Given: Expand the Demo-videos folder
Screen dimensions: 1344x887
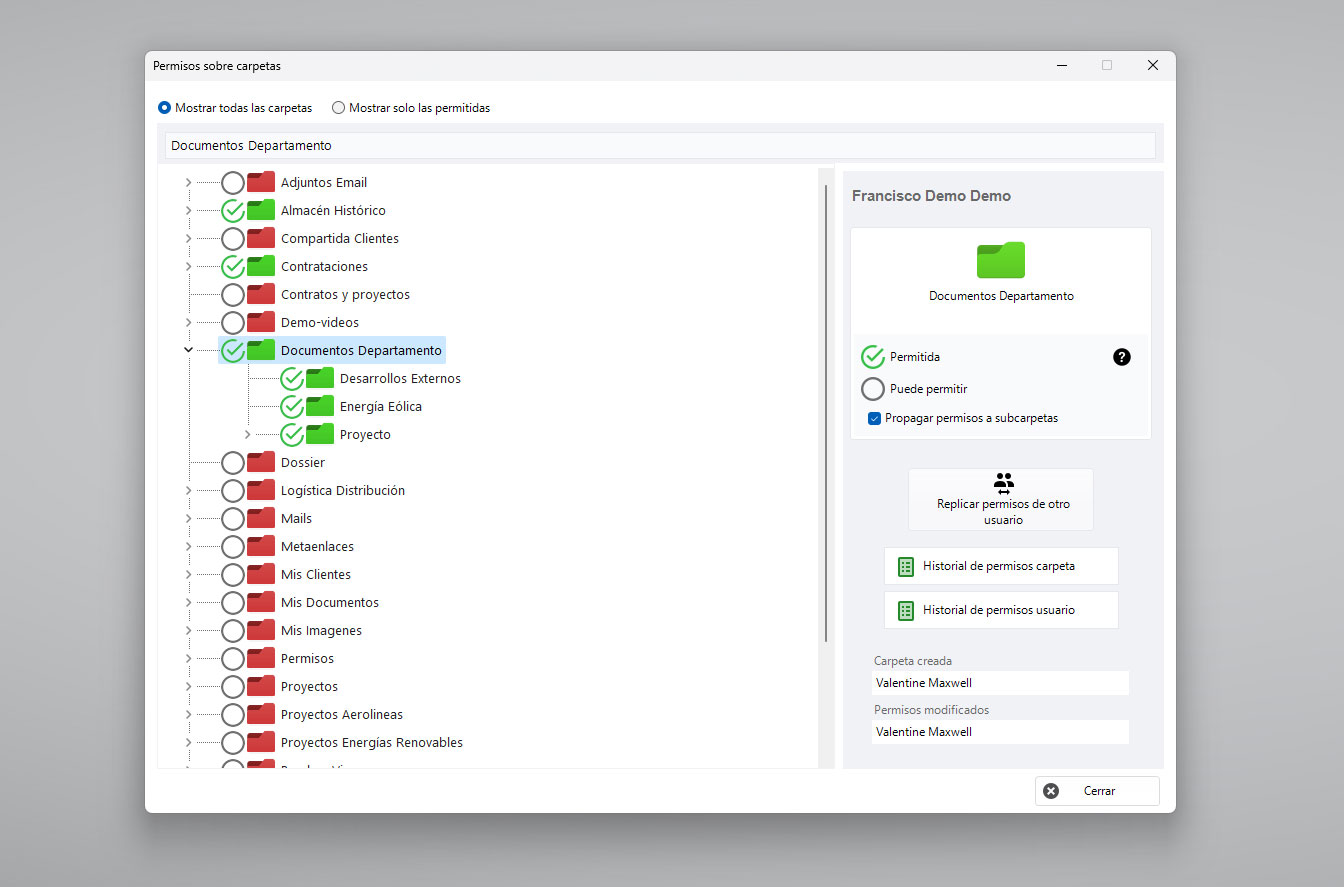Looking at the screenshot, I should click(188, 322).
